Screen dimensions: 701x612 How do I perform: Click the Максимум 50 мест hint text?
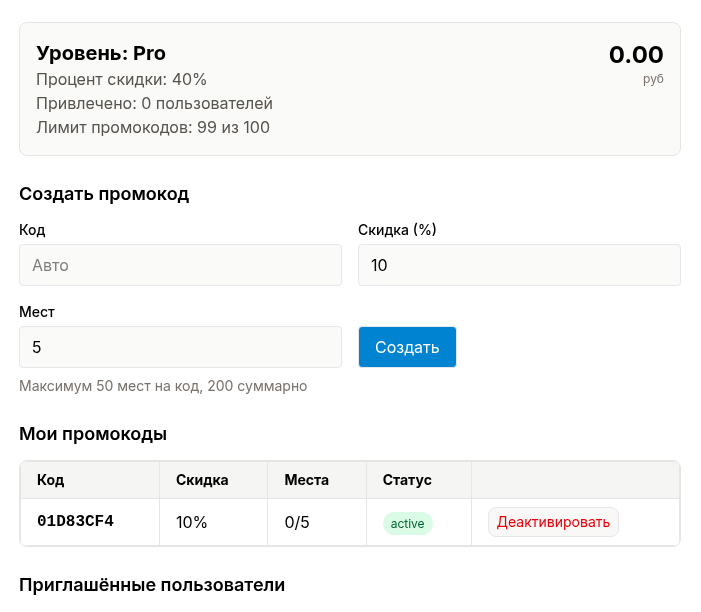click(163, 386)
